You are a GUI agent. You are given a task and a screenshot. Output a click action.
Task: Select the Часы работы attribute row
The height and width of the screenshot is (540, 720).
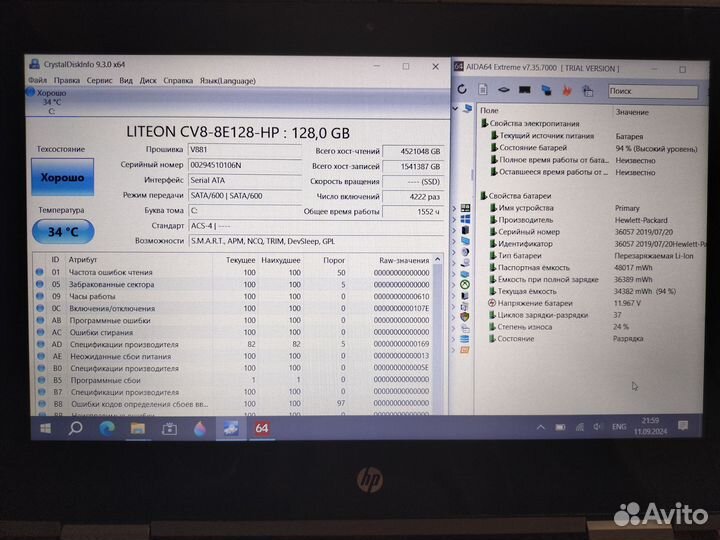point(234,296)
